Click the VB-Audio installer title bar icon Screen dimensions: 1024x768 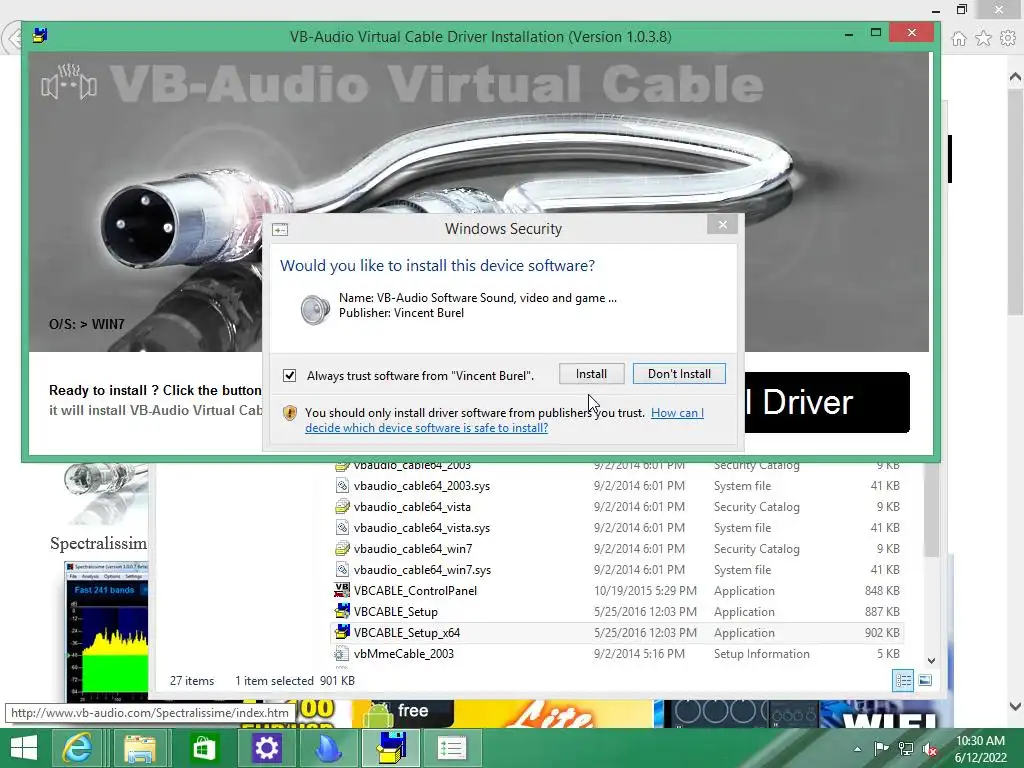tap(40, 36)
